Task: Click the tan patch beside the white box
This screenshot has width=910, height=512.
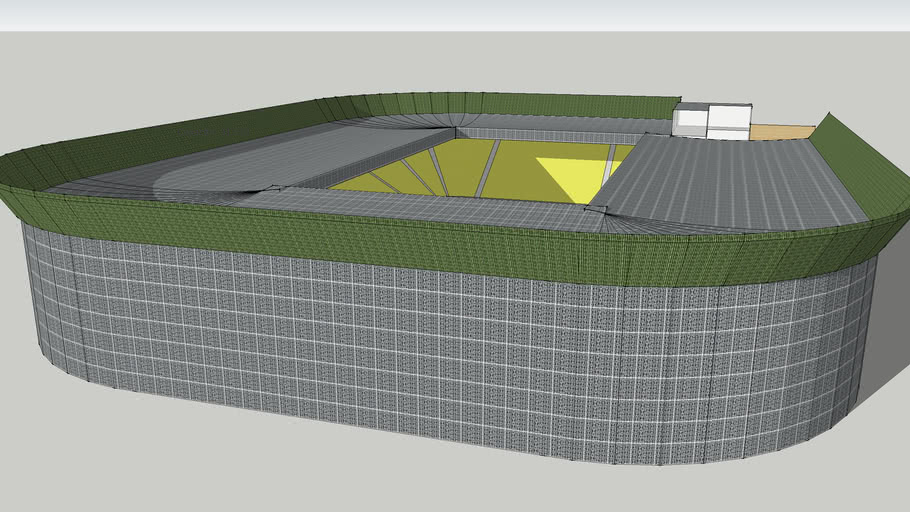Action: 780,132
